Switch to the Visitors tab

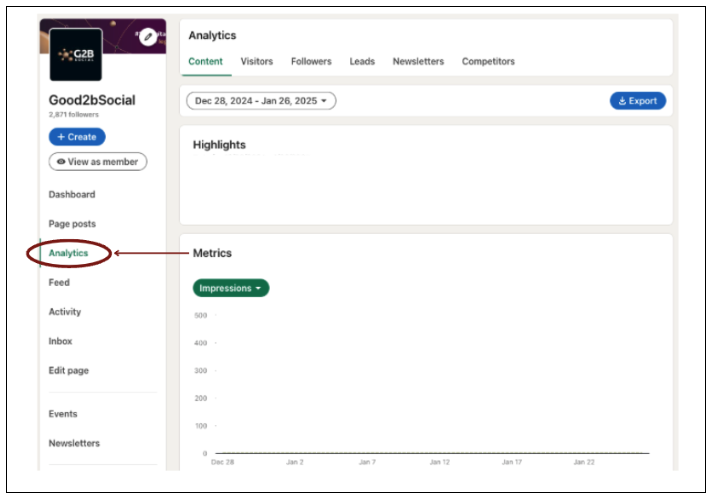pyautogui.click(x=257, y=61)
